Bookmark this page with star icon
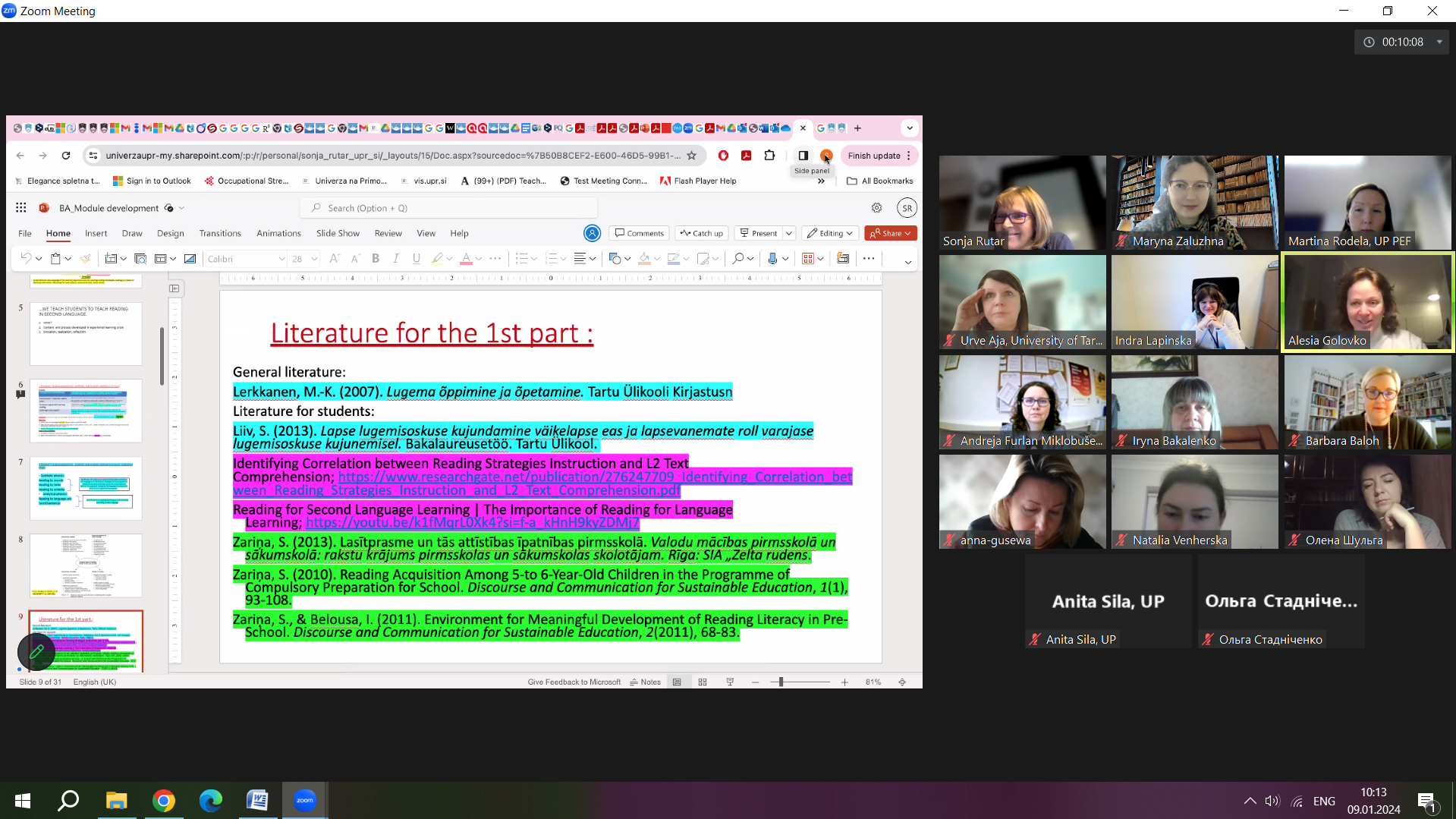Viewport: 1456px width, 819px height. click(691, 156)
